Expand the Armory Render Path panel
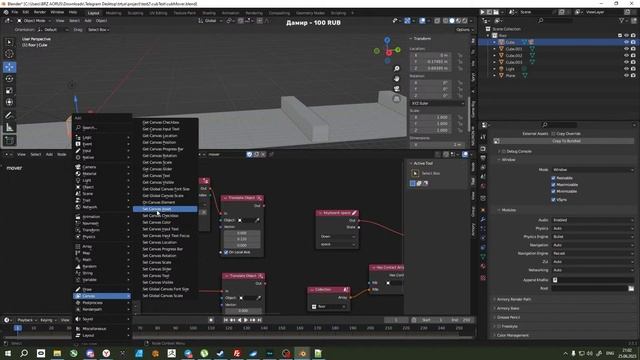The width and height of the screenshot is (640, 360). tap(513, 299)
